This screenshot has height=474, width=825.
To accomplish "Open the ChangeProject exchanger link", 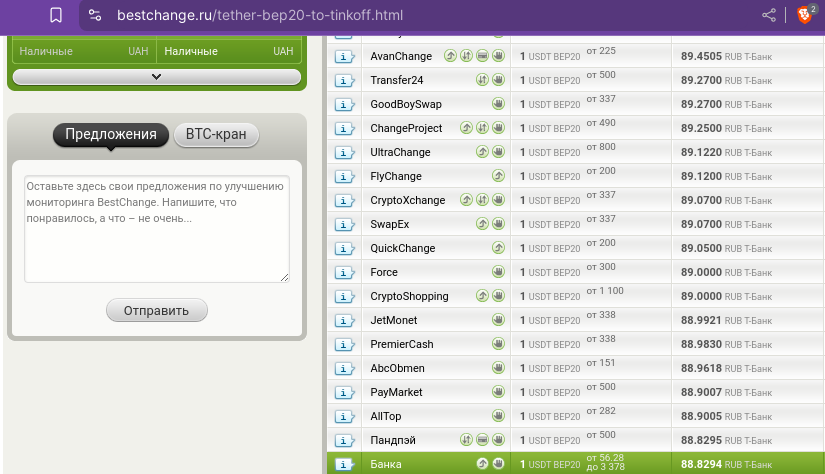I will tap(406, 128).
